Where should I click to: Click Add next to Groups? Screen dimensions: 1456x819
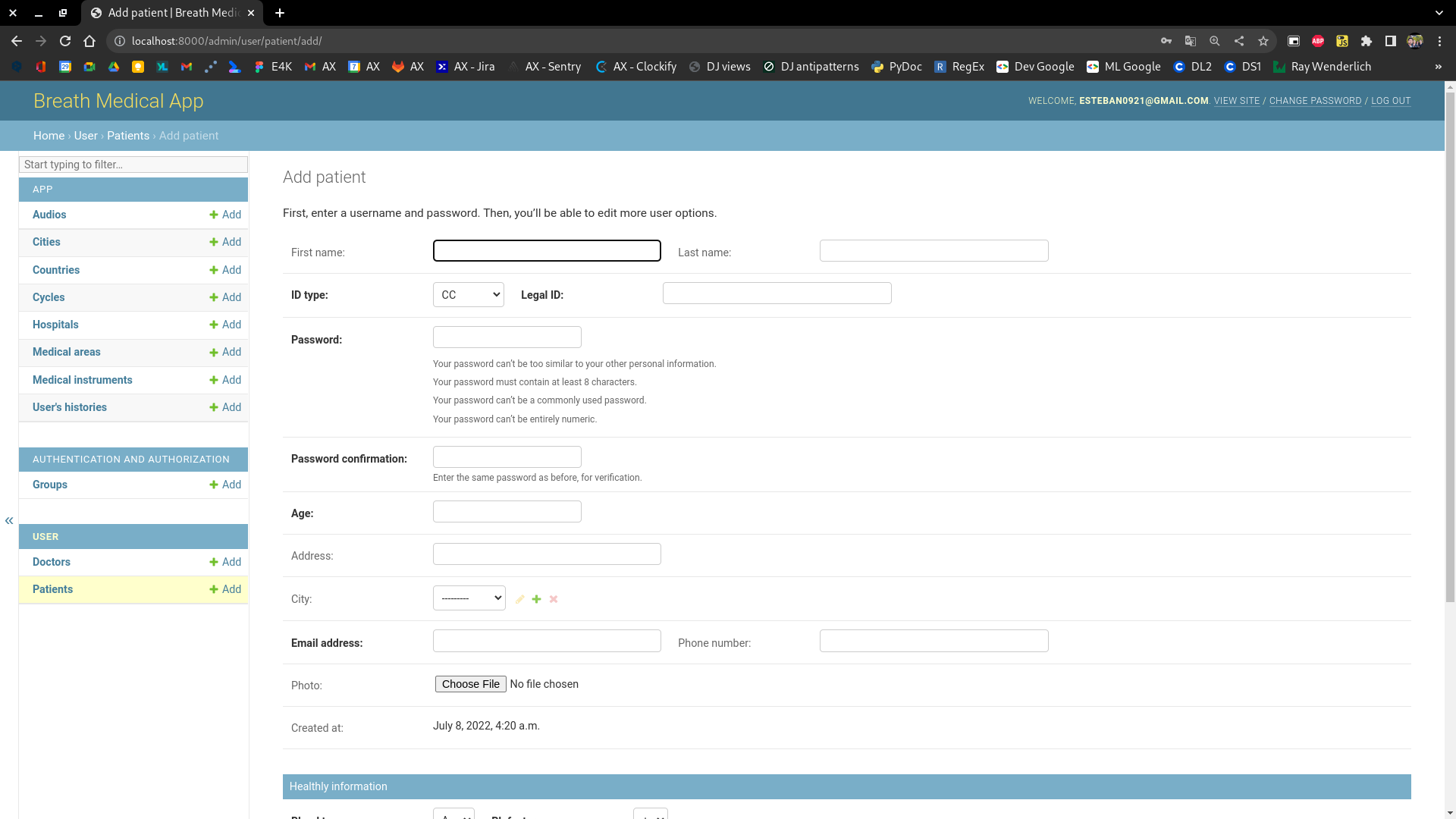coord(225,485)
